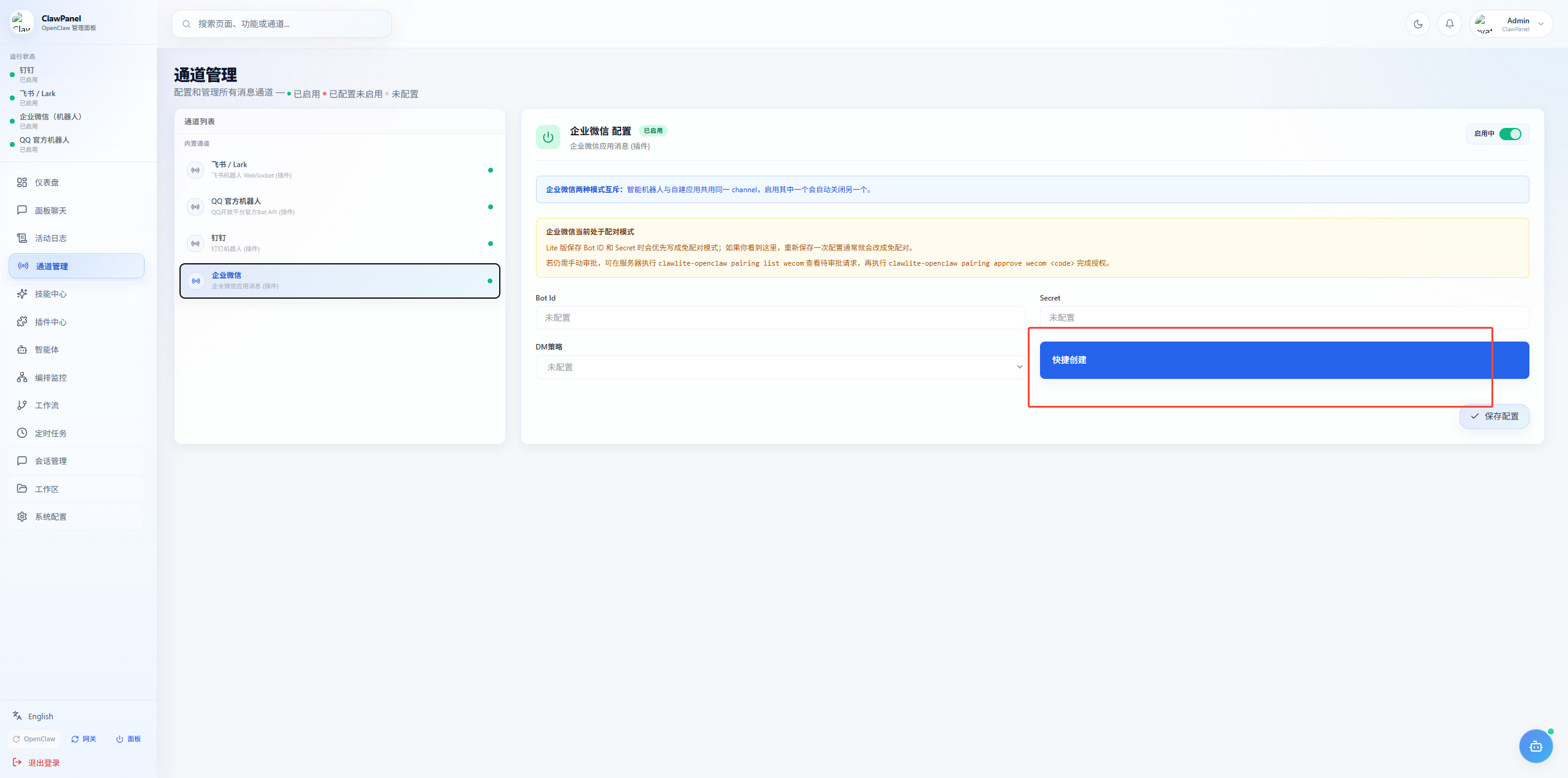Click the 快捷创建 blue button

pyautogui.click(x=1284, y=360)
